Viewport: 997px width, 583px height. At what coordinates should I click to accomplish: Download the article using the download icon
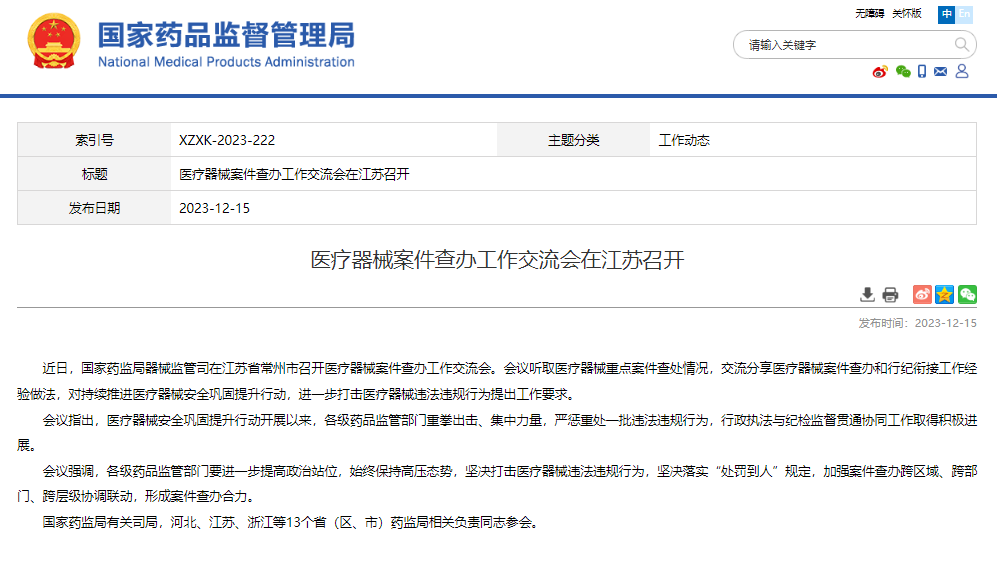(867, 294)
